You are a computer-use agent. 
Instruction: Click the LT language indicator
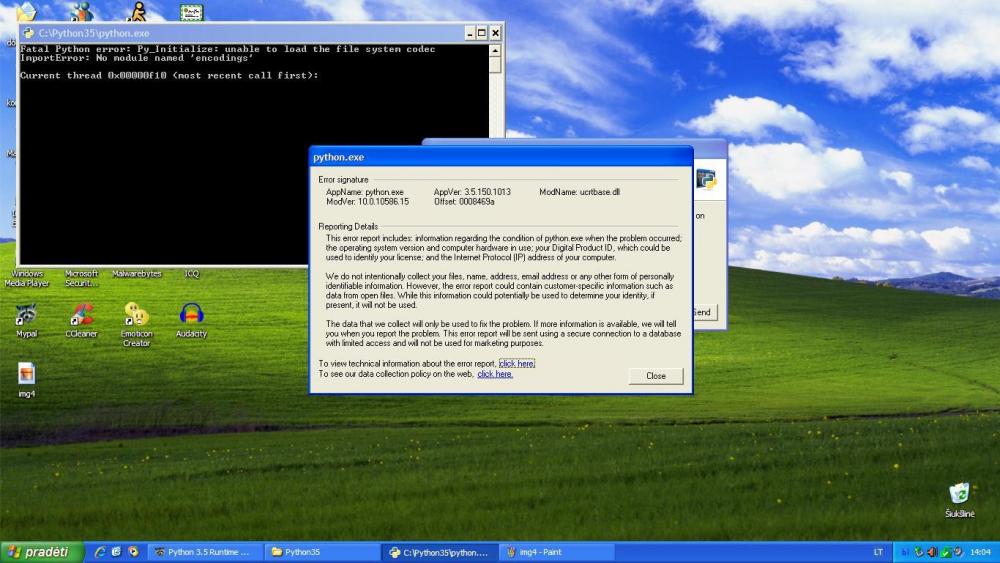click(x=878, y=552)
